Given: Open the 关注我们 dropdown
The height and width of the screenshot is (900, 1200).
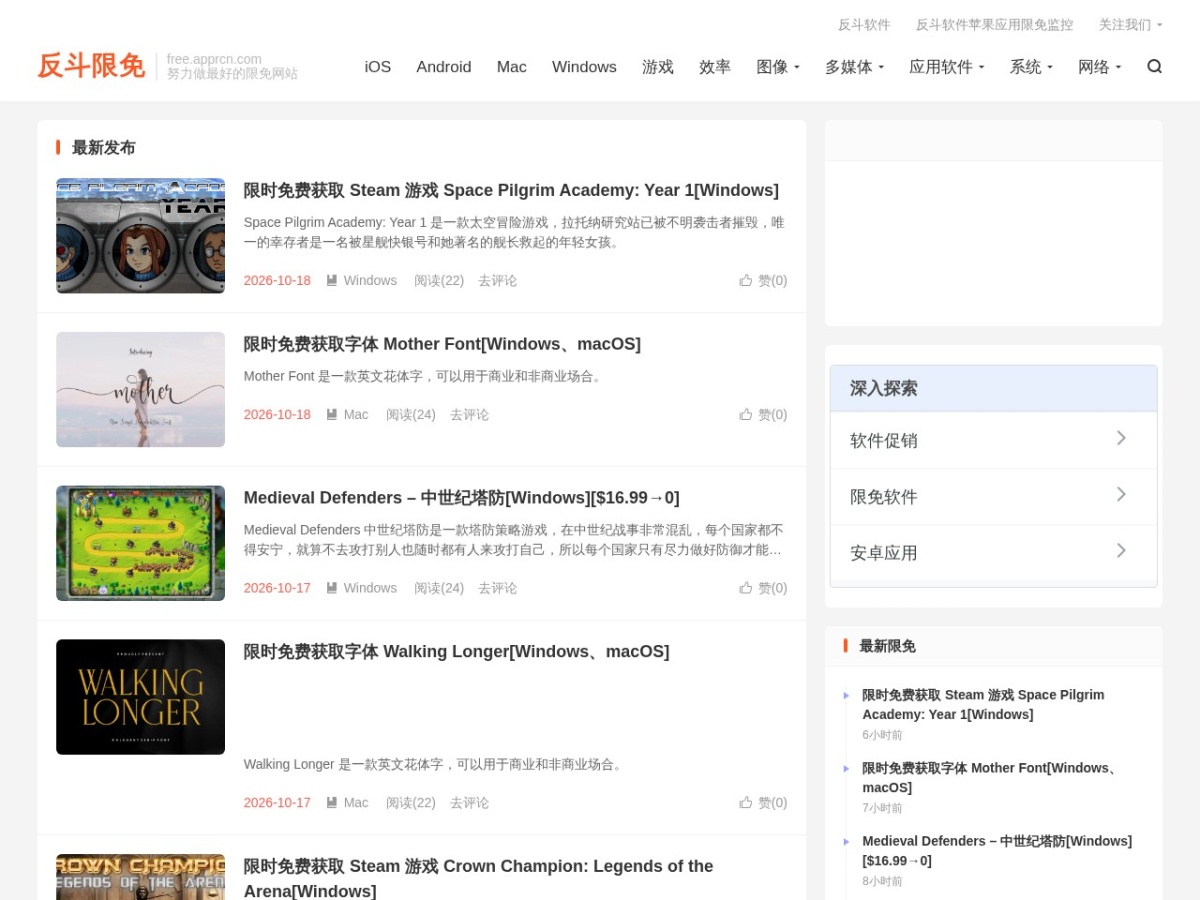Looking at the screenshot, I should 1130,25.
